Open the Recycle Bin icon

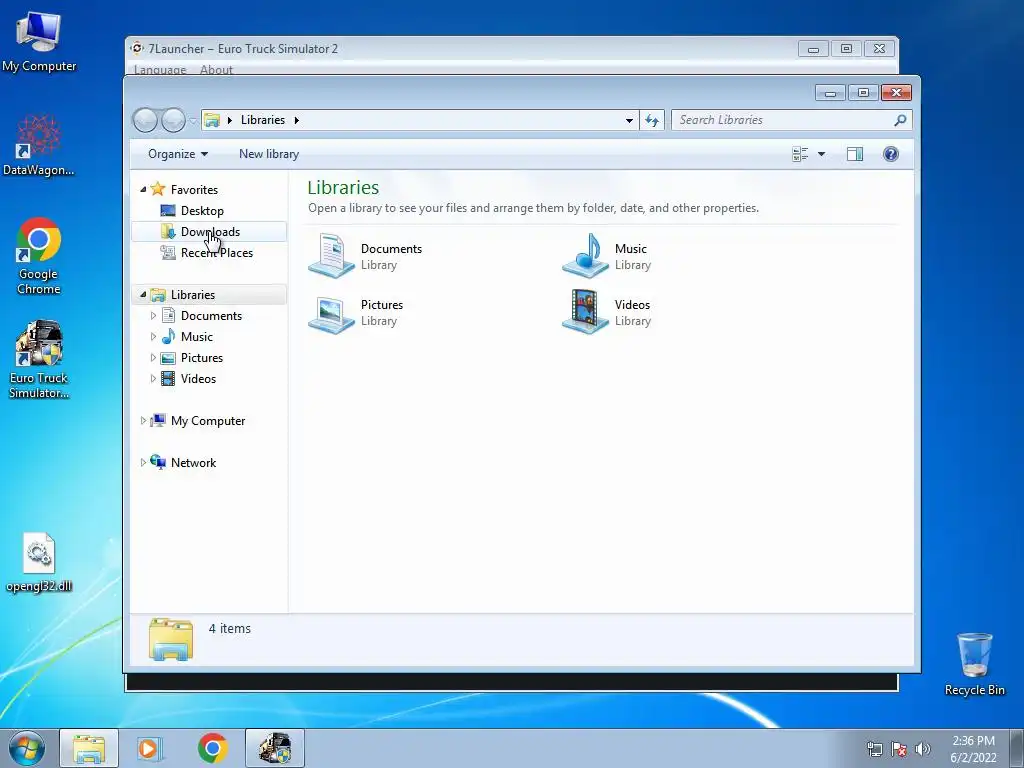pyautogui.click(x=974, y=664)
